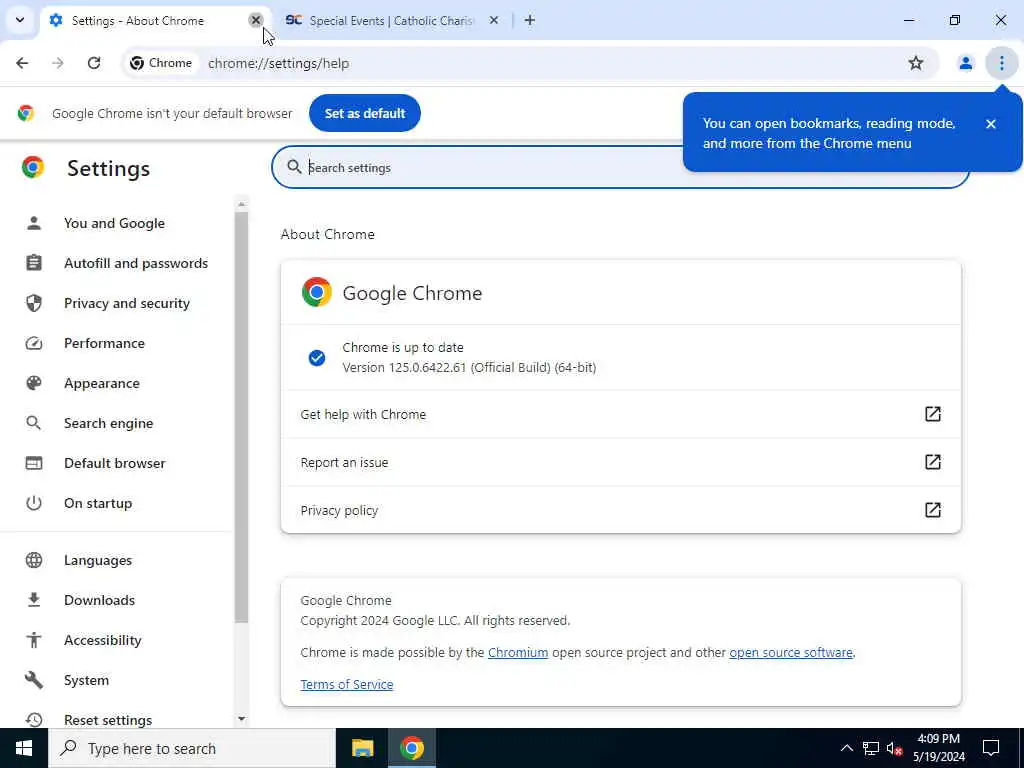Screen dimensions: 1024x768
Task: Click the You and Google person icon
Action: 33,223
